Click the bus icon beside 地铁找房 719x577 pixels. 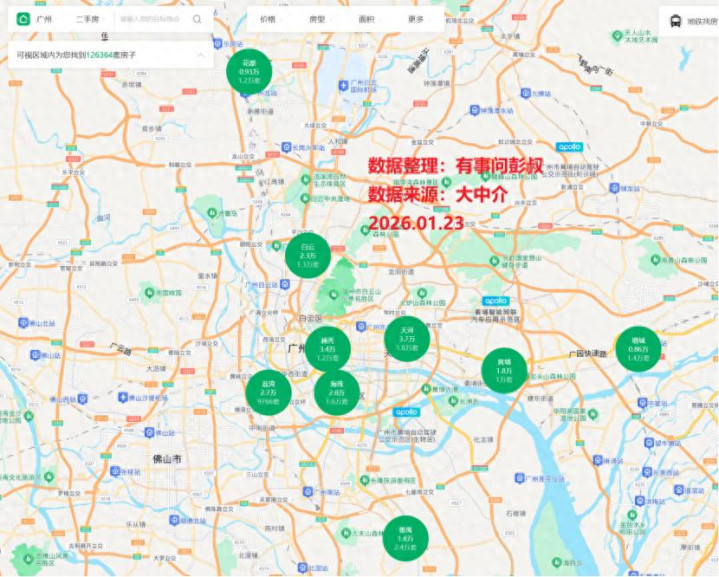(675, 21)
